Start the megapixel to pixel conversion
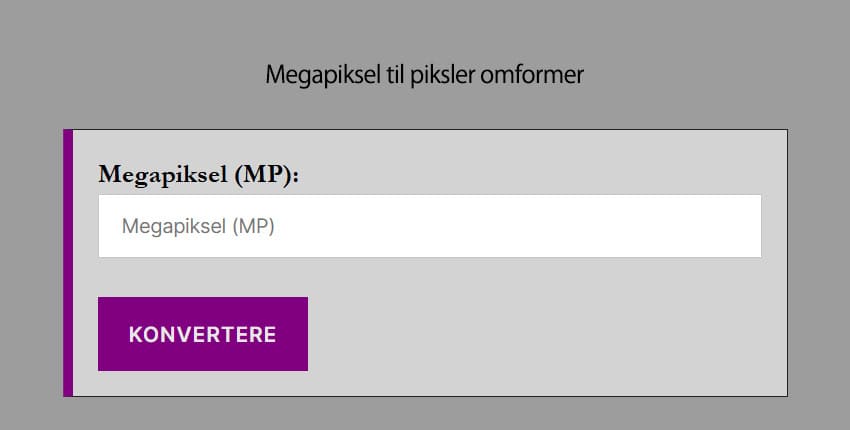 click(x=203, y=334)
